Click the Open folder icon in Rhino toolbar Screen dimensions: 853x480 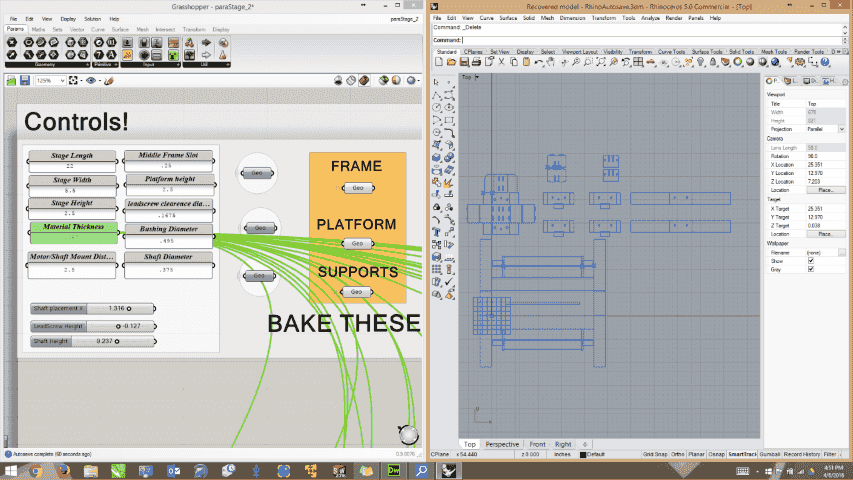452,62
